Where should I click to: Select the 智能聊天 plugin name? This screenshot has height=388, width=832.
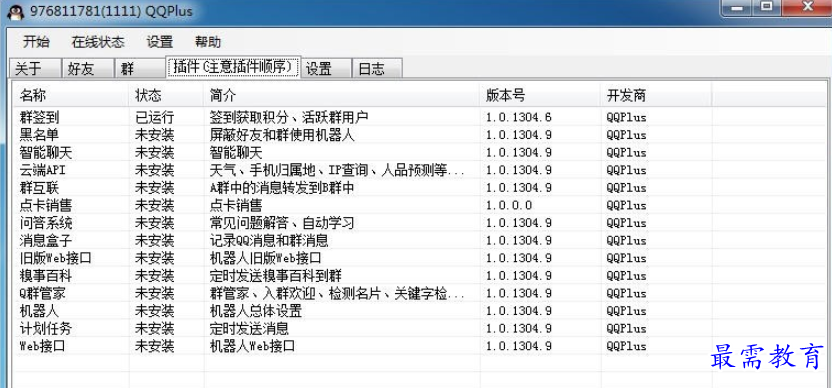click(x=46, y=153)
